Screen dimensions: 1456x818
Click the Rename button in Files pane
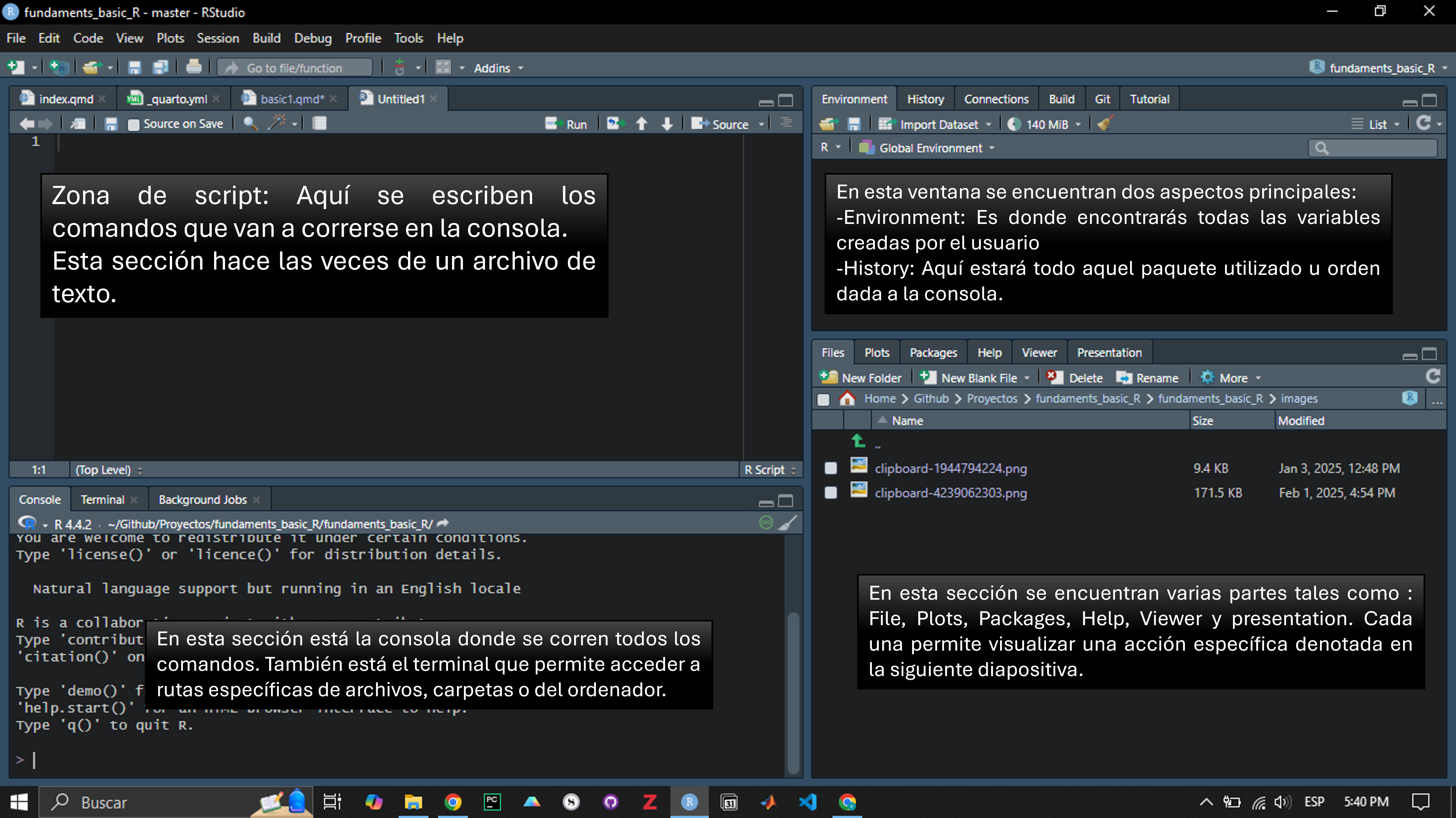(x=1147, y=377)
